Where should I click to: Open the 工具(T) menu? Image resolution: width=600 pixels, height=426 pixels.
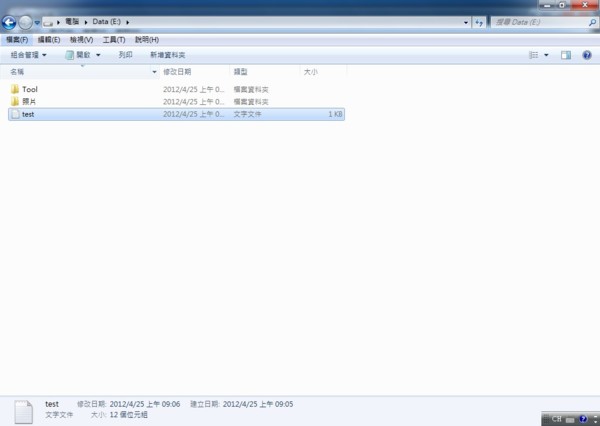tap(114, 39)
